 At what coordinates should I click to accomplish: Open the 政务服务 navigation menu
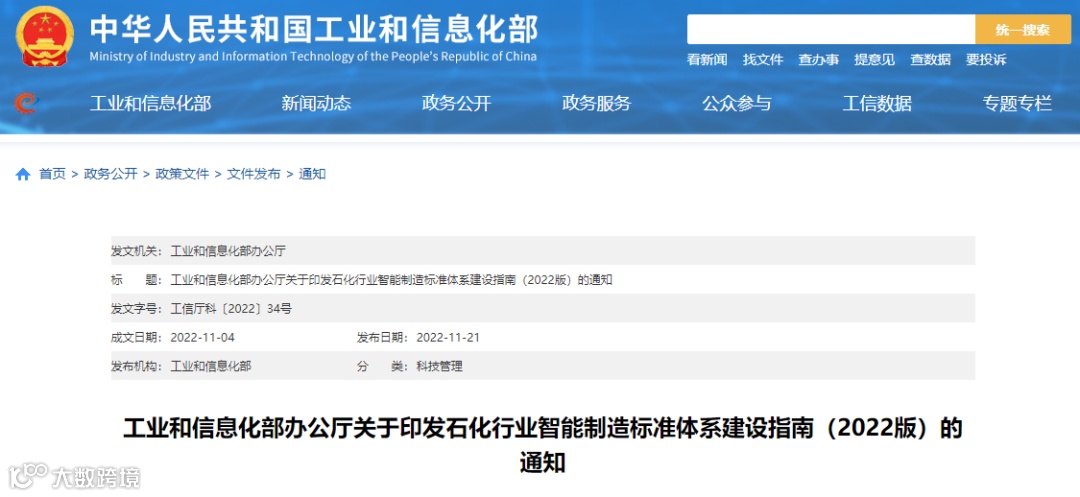(596, 104)
